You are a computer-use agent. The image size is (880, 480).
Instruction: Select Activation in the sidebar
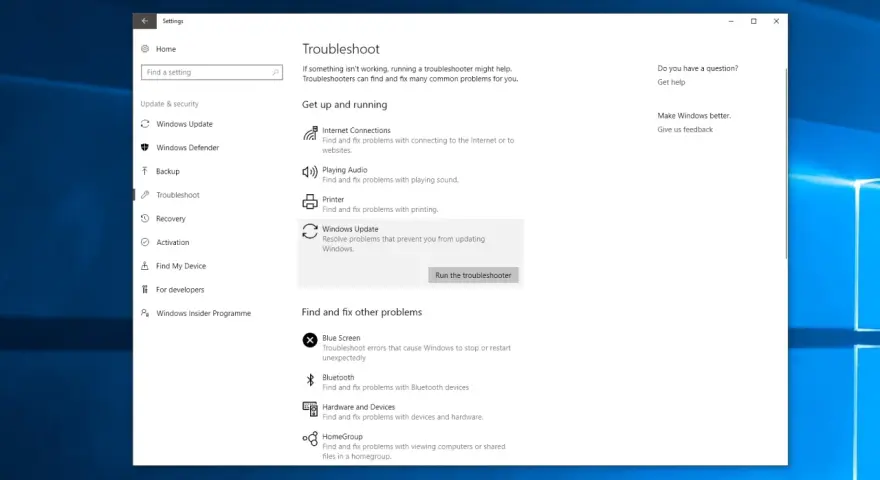pos(172,242)
